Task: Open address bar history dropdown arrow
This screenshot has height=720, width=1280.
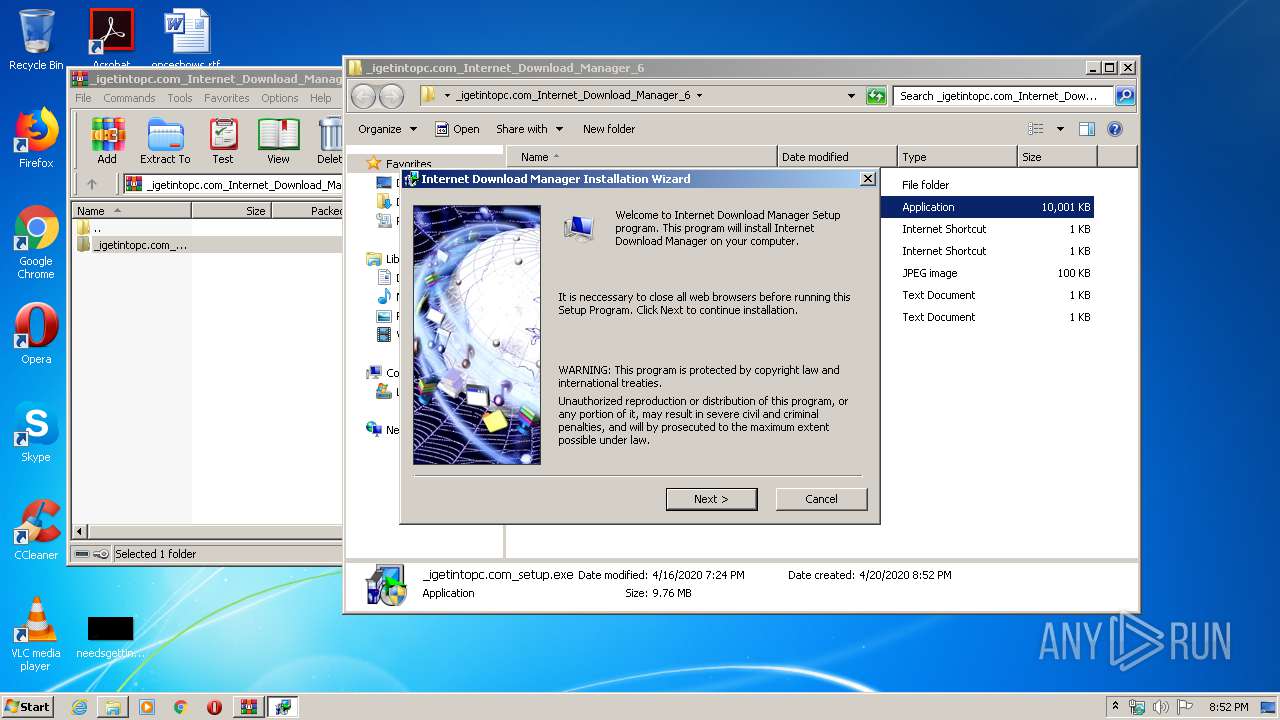Action: [x=851, y=96]
